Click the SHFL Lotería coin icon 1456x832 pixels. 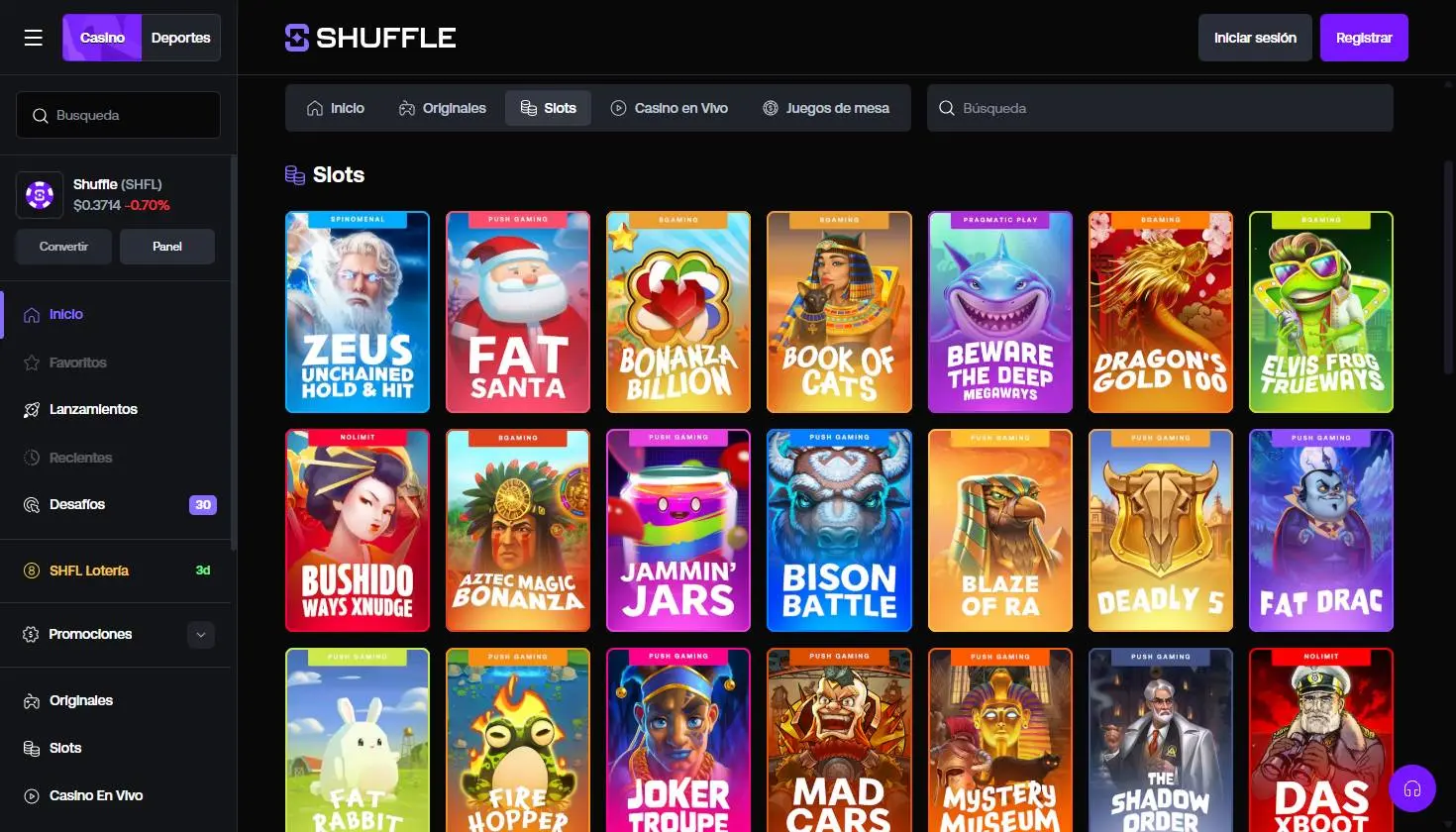[32, 571]
